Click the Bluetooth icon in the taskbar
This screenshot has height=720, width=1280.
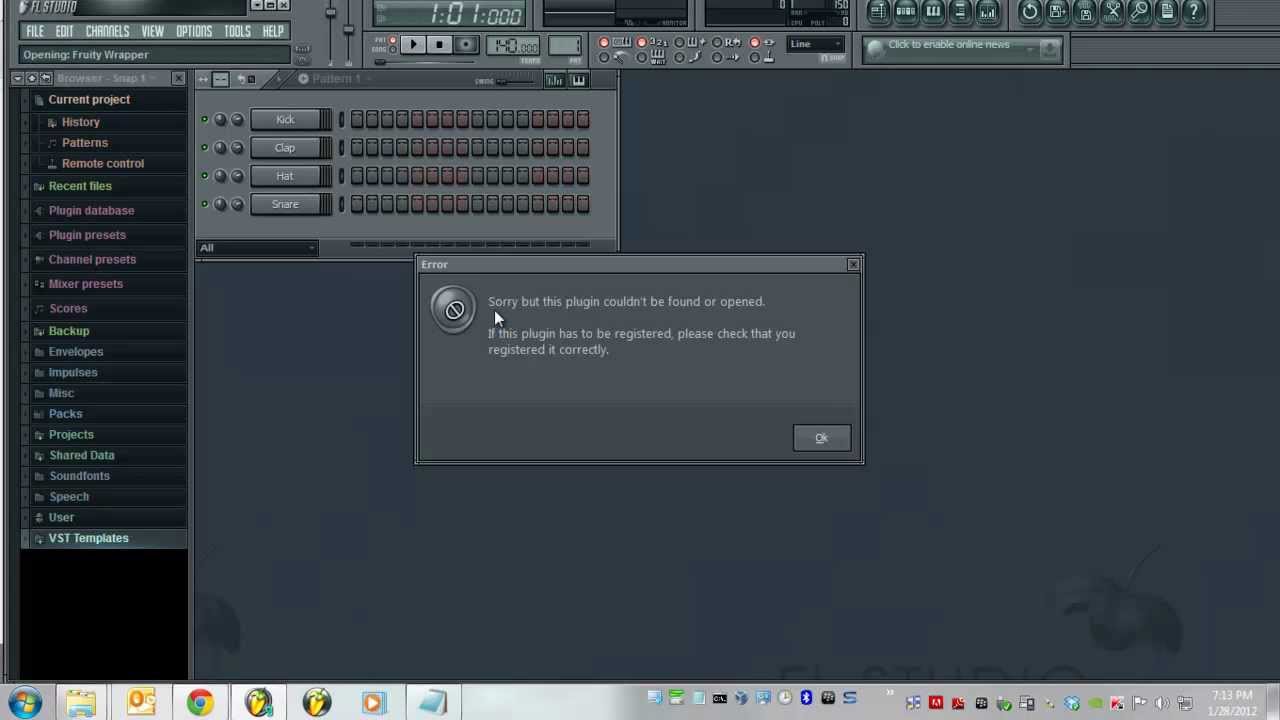(x=806, y=698)
